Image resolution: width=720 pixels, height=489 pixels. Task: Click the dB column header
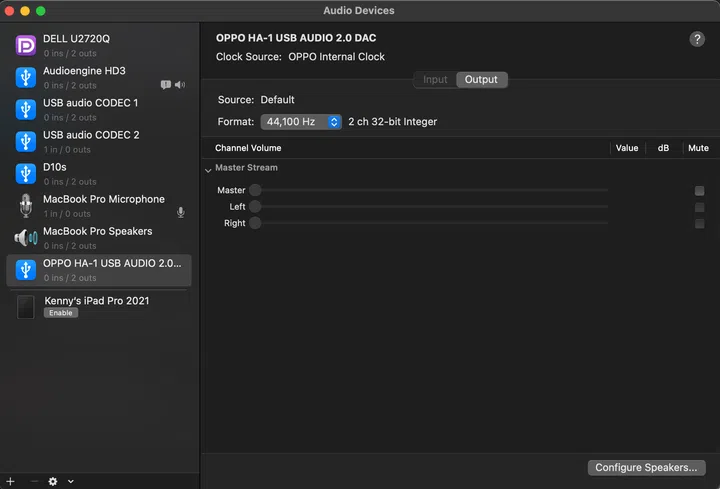tap(663, 148)
